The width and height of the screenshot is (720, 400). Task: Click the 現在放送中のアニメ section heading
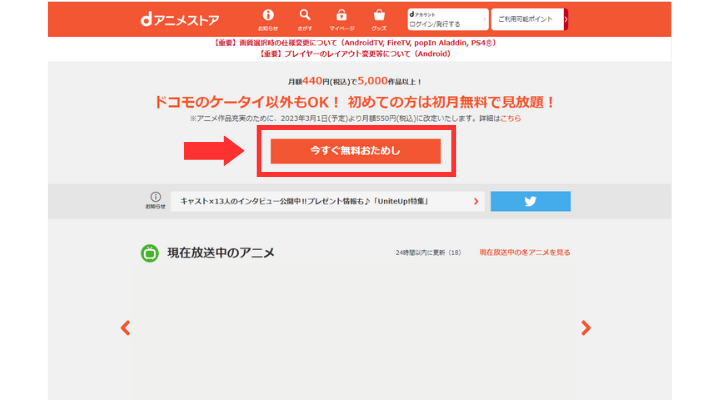coord(220,253)
